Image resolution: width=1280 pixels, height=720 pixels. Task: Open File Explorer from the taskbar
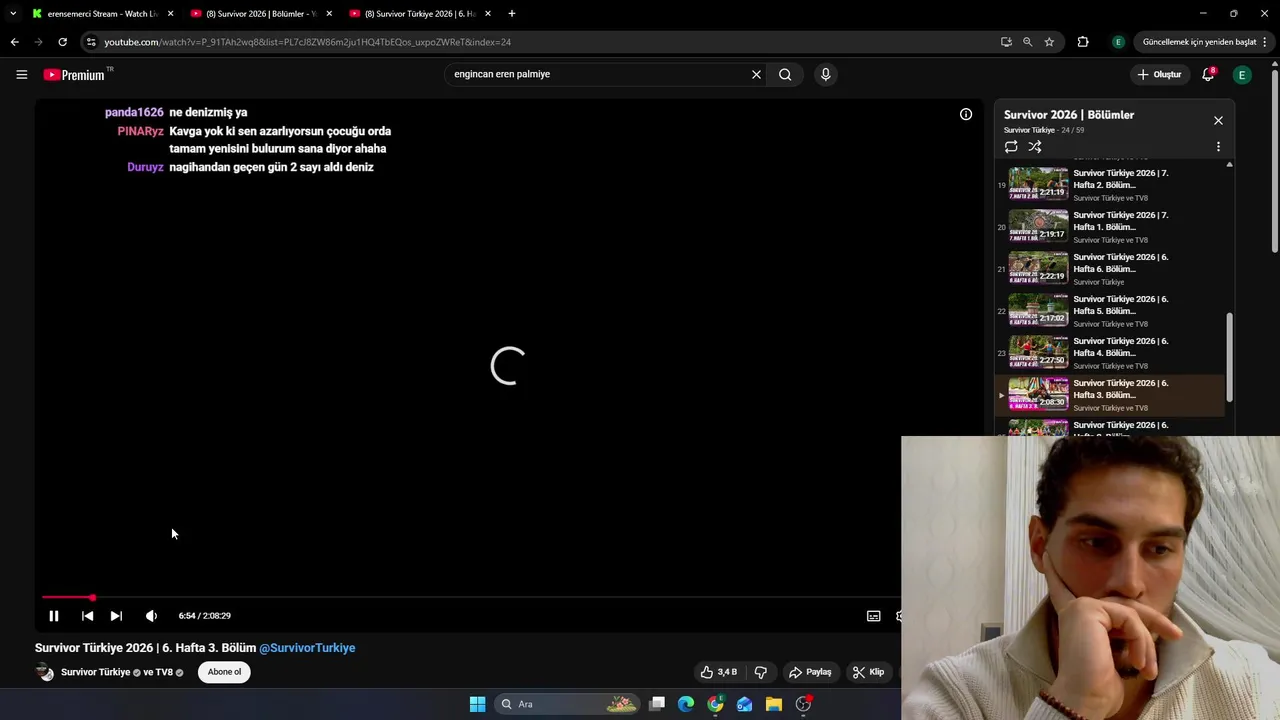[774, 704]
